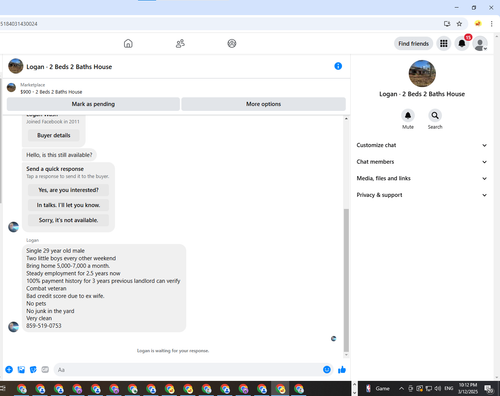Attach a photo using the image icon
This screenshot has width=500, height=396.
tap(21, 369)
